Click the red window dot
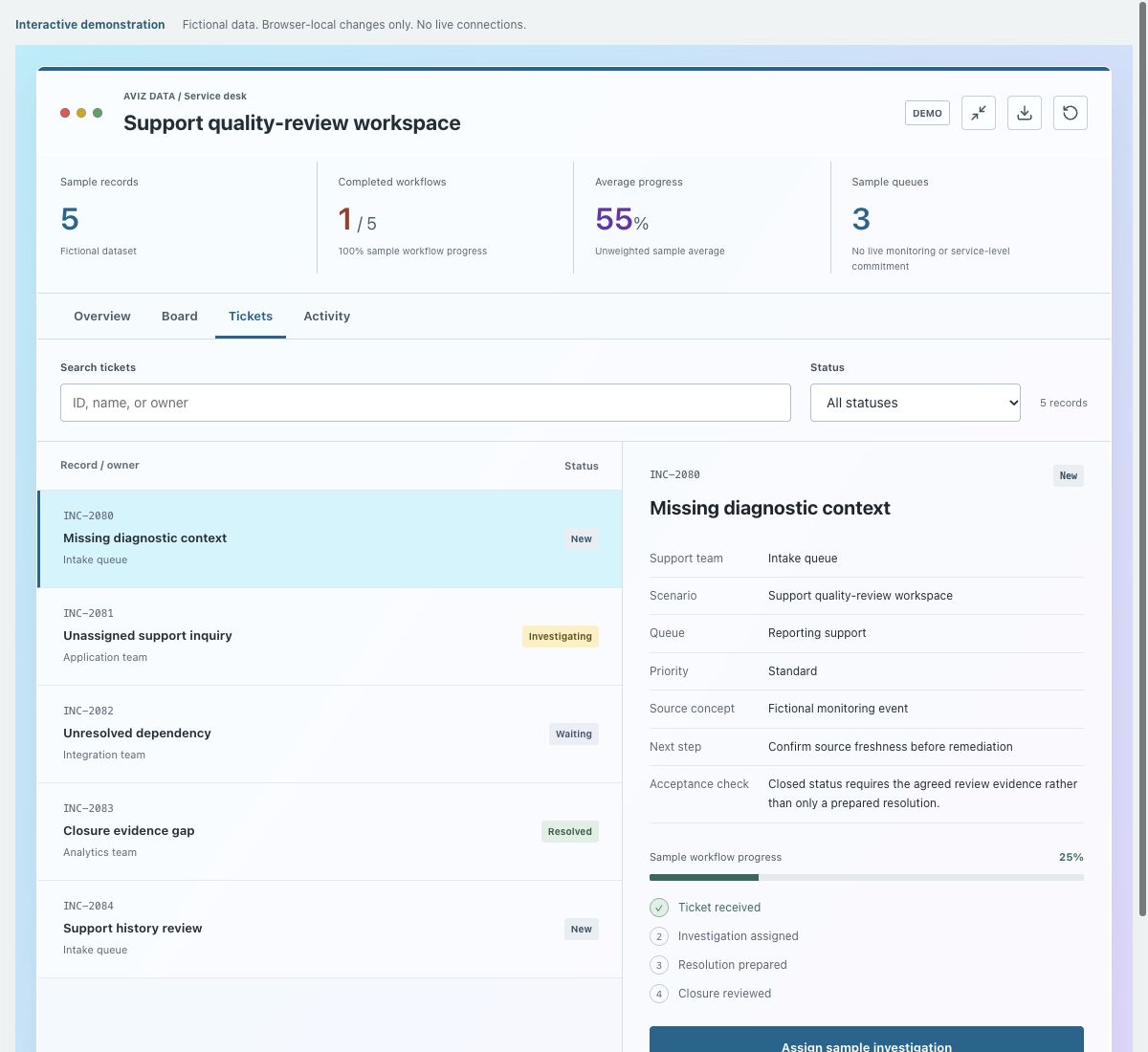 point(65,113)
